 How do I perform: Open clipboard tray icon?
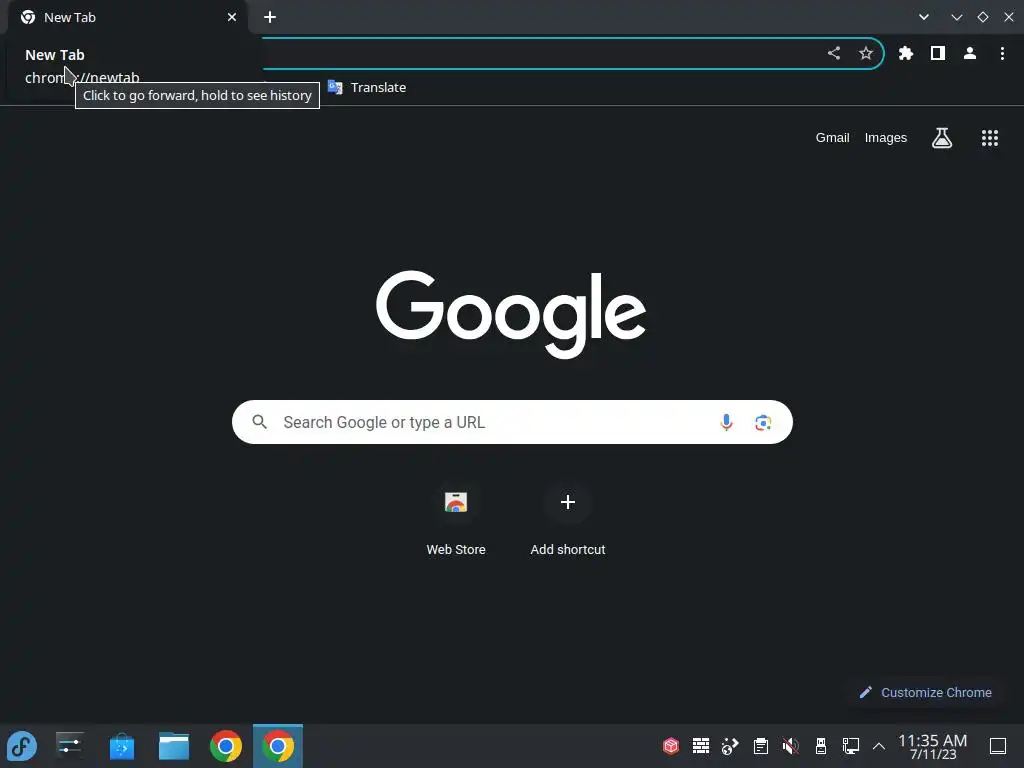[760, 745]
